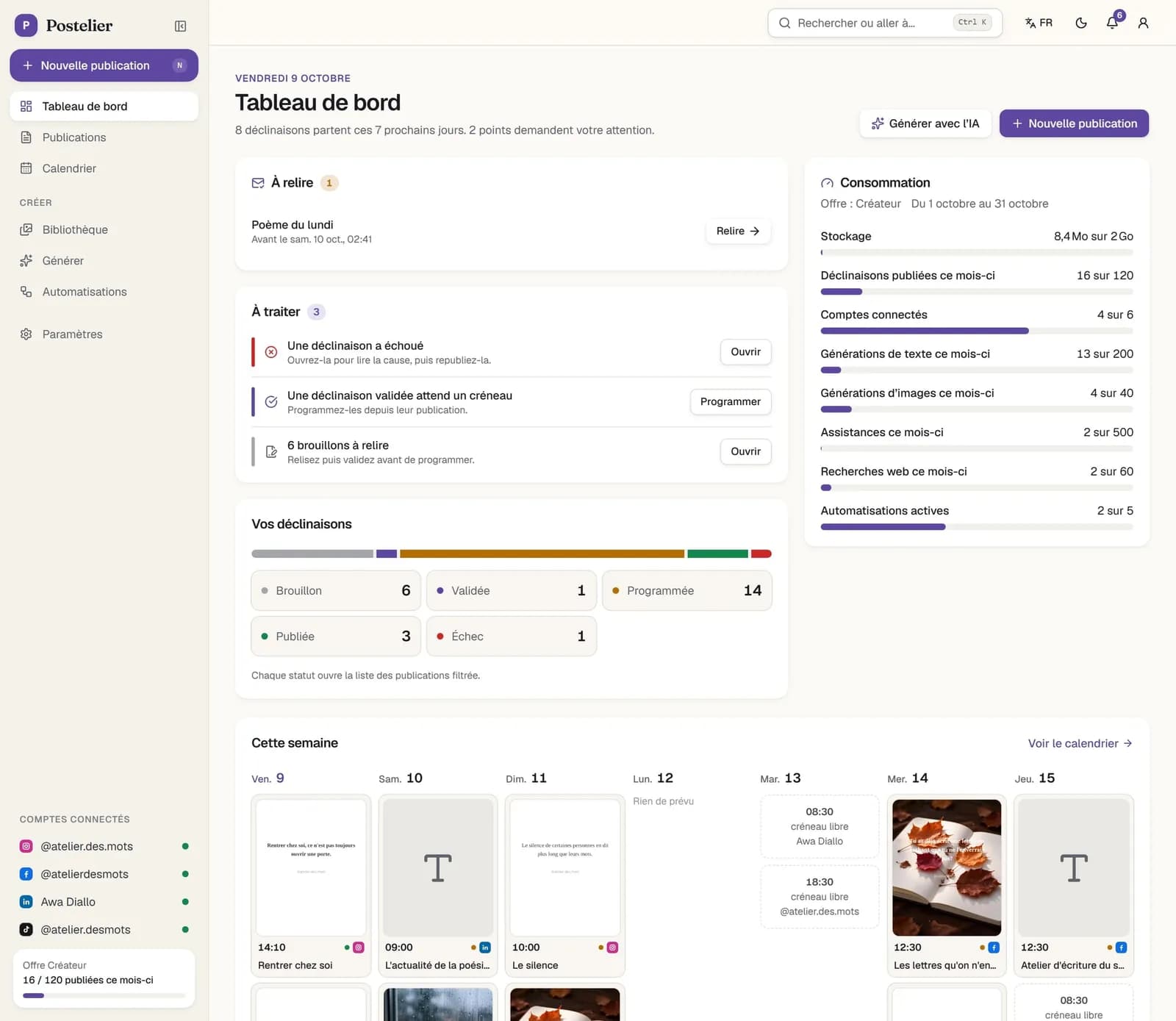Open Calendrier in sidebar

104,168
